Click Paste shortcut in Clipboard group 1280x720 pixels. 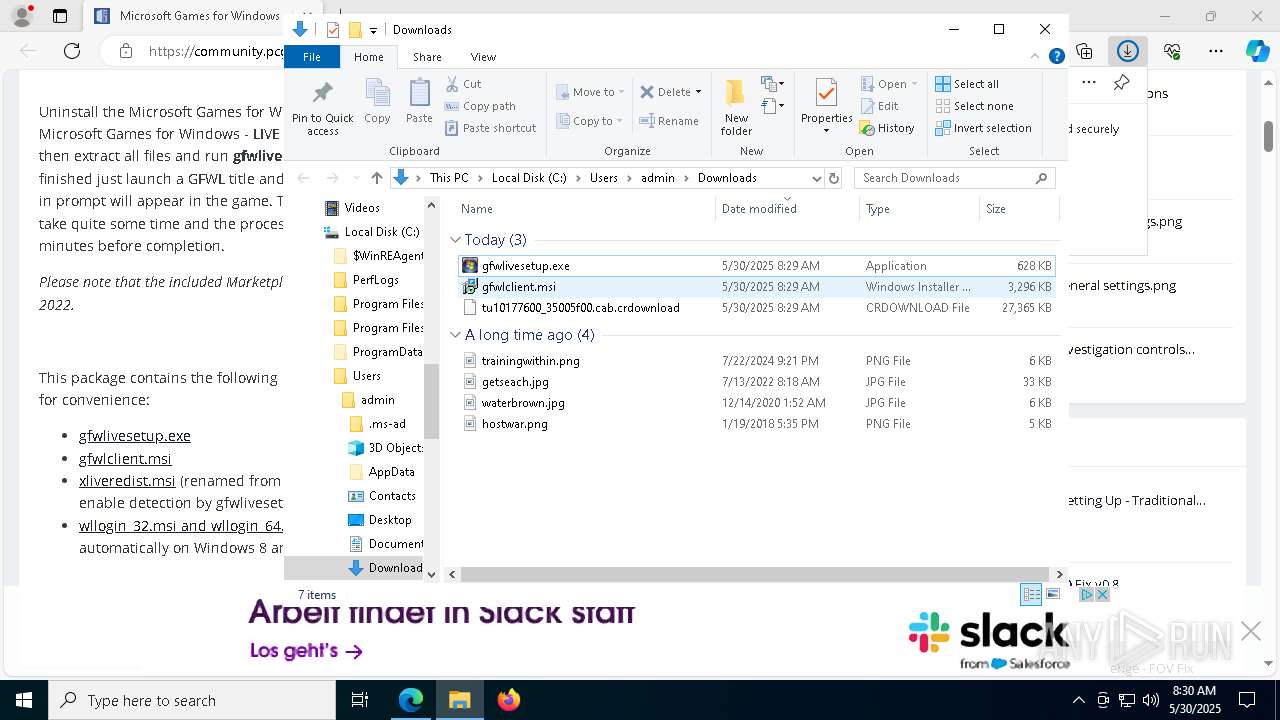tap(490, 128)
